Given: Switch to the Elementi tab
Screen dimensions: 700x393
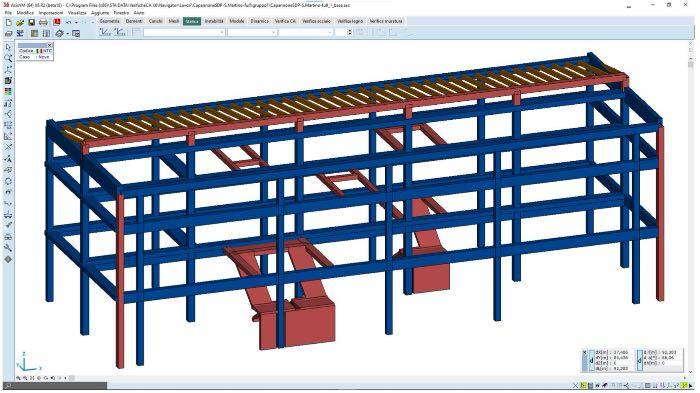Looking at the screenshot, I should pyautogui.click(x=134, y=21).
